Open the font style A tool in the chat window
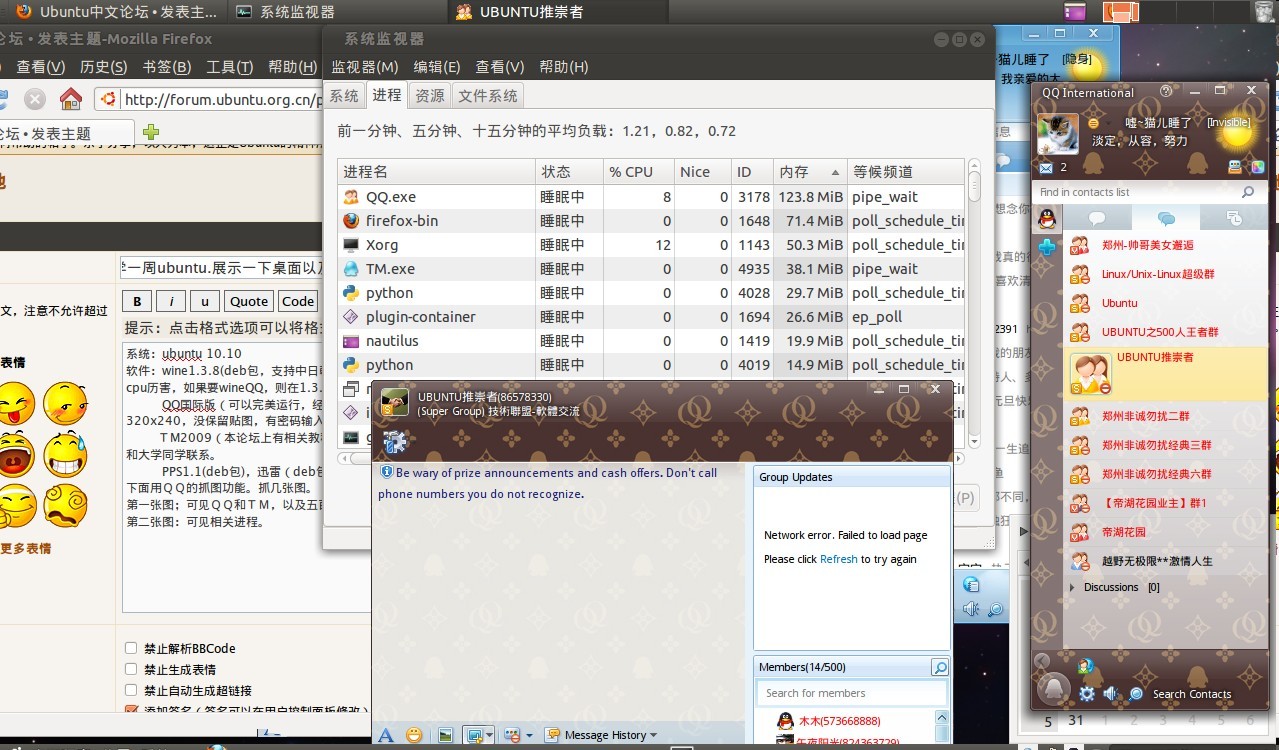 pos(386,735)
